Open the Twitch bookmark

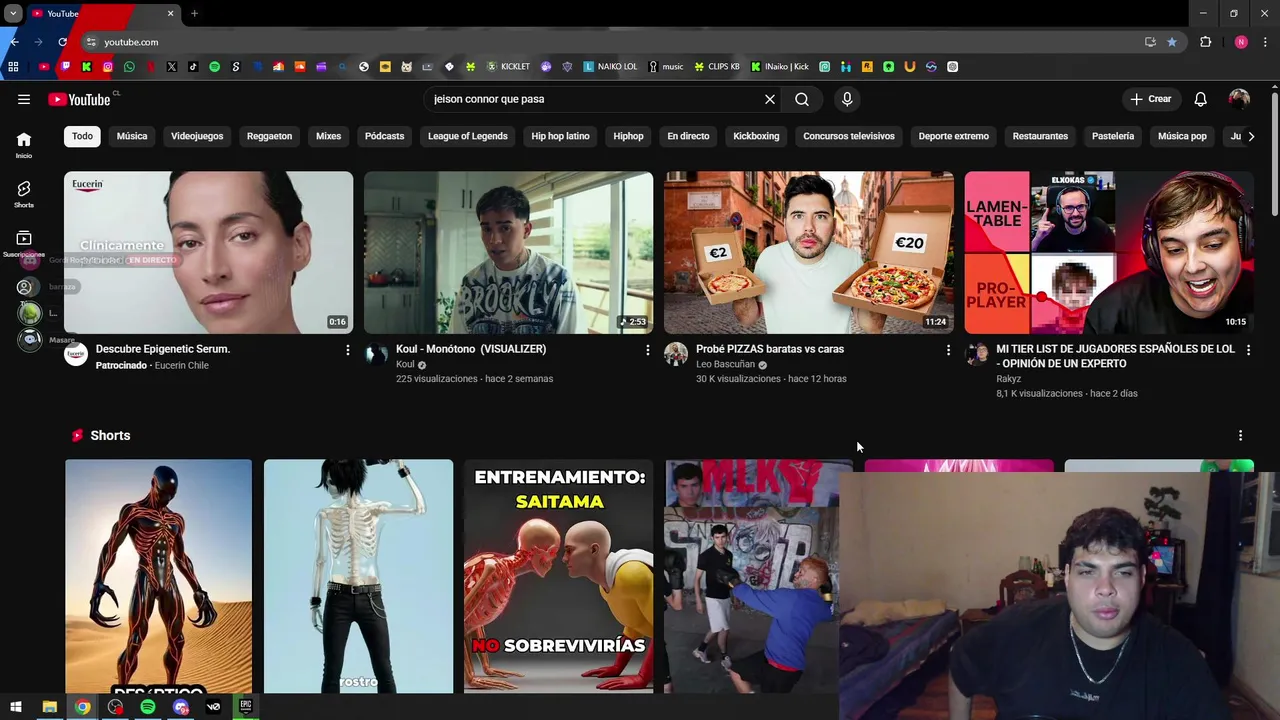65,67
